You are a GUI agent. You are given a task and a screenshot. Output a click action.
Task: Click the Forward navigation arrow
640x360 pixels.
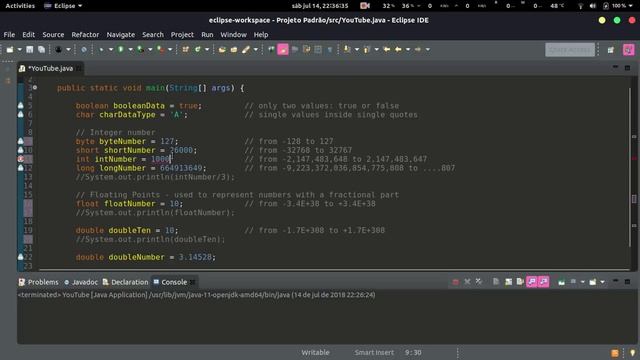click(x=418, y=49)
